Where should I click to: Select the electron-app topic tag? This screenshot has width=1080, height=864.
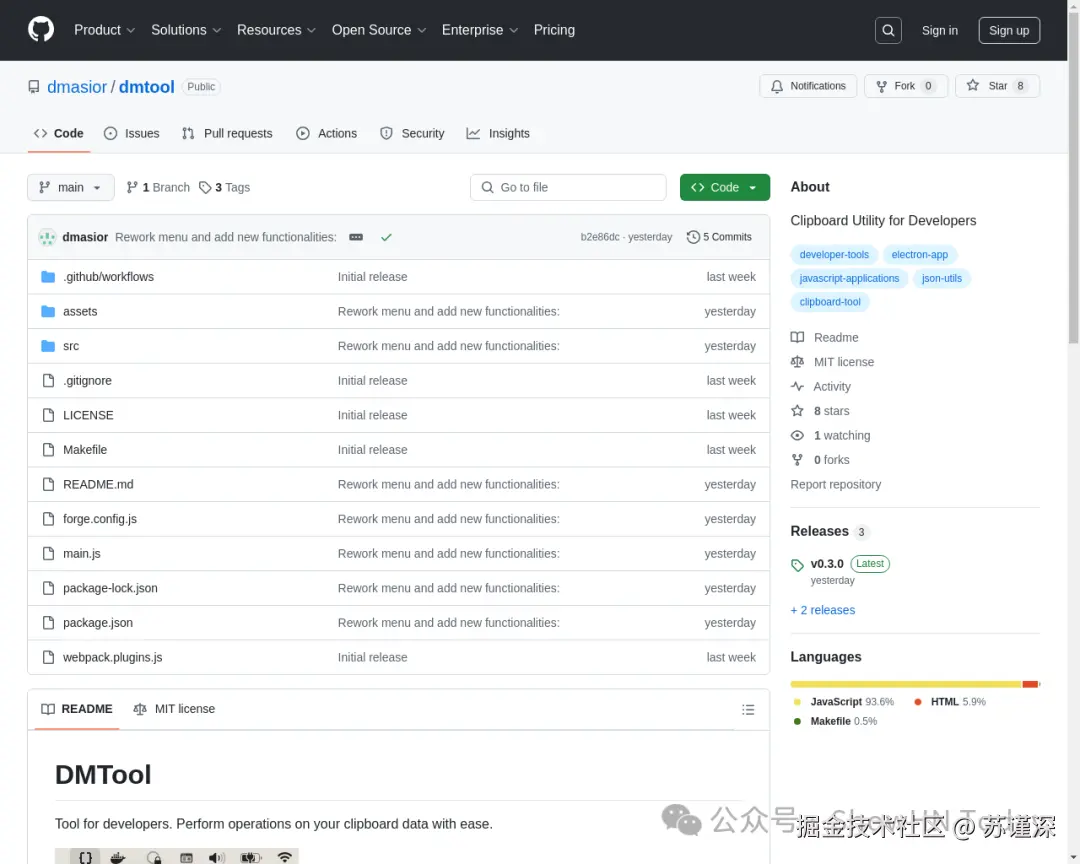(x=920, y=255)
